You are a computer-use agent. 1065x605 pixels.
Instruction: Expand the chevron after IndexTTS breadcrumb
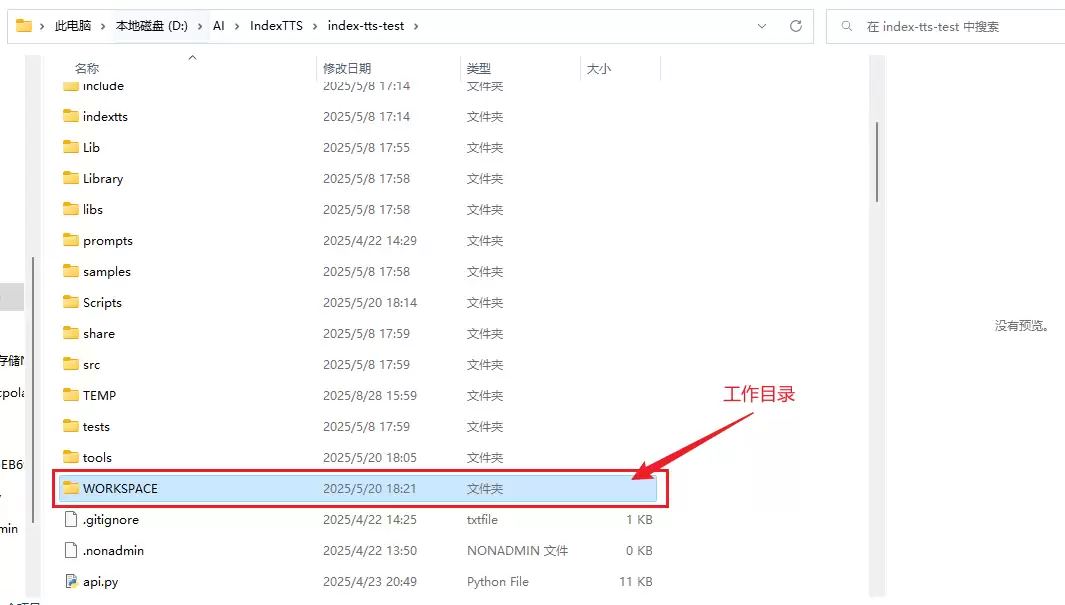(315, 26)
